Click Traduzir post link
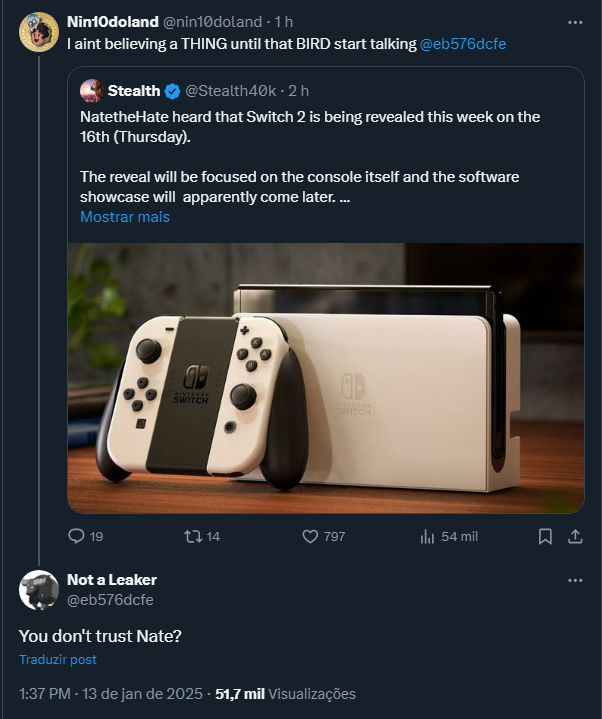 pyautogui.click(x=58, y=659)
